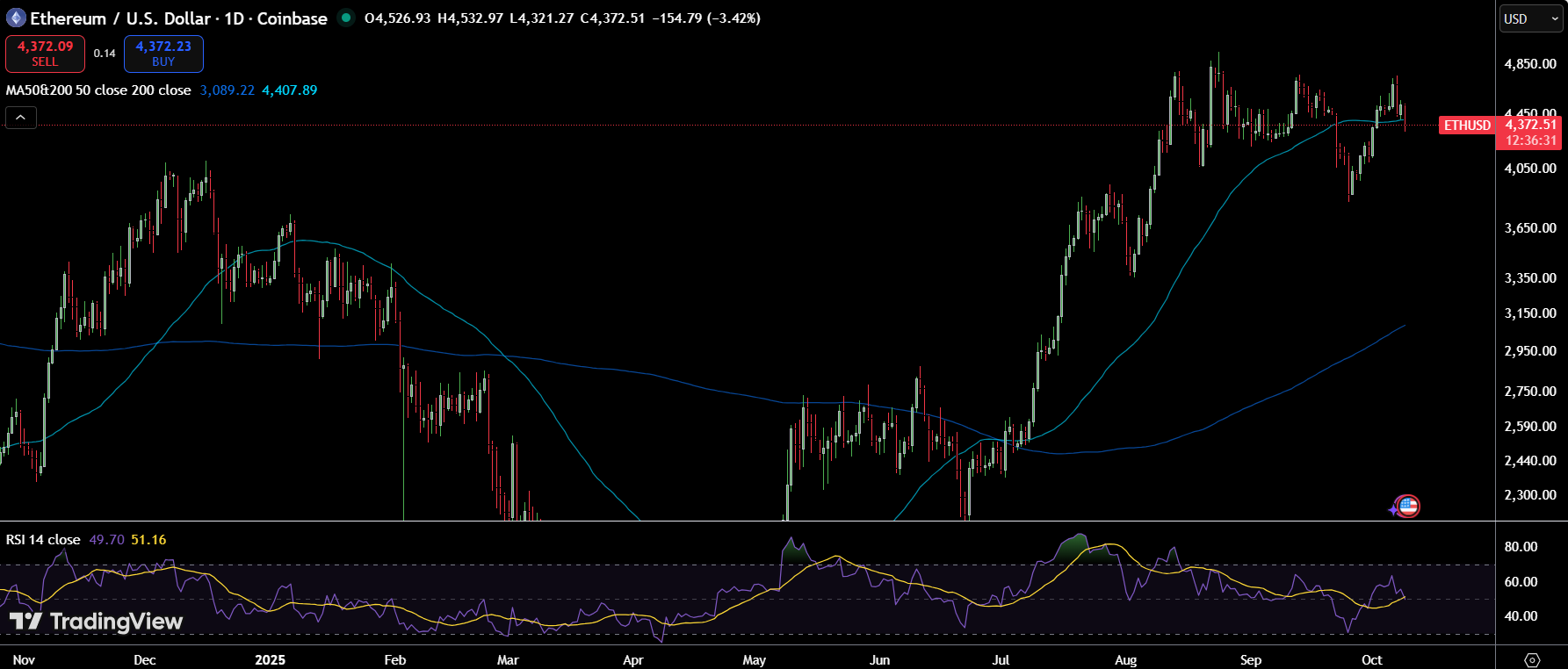
Task: Click the yellow RSI value 51.16
Action: (148, 540)
